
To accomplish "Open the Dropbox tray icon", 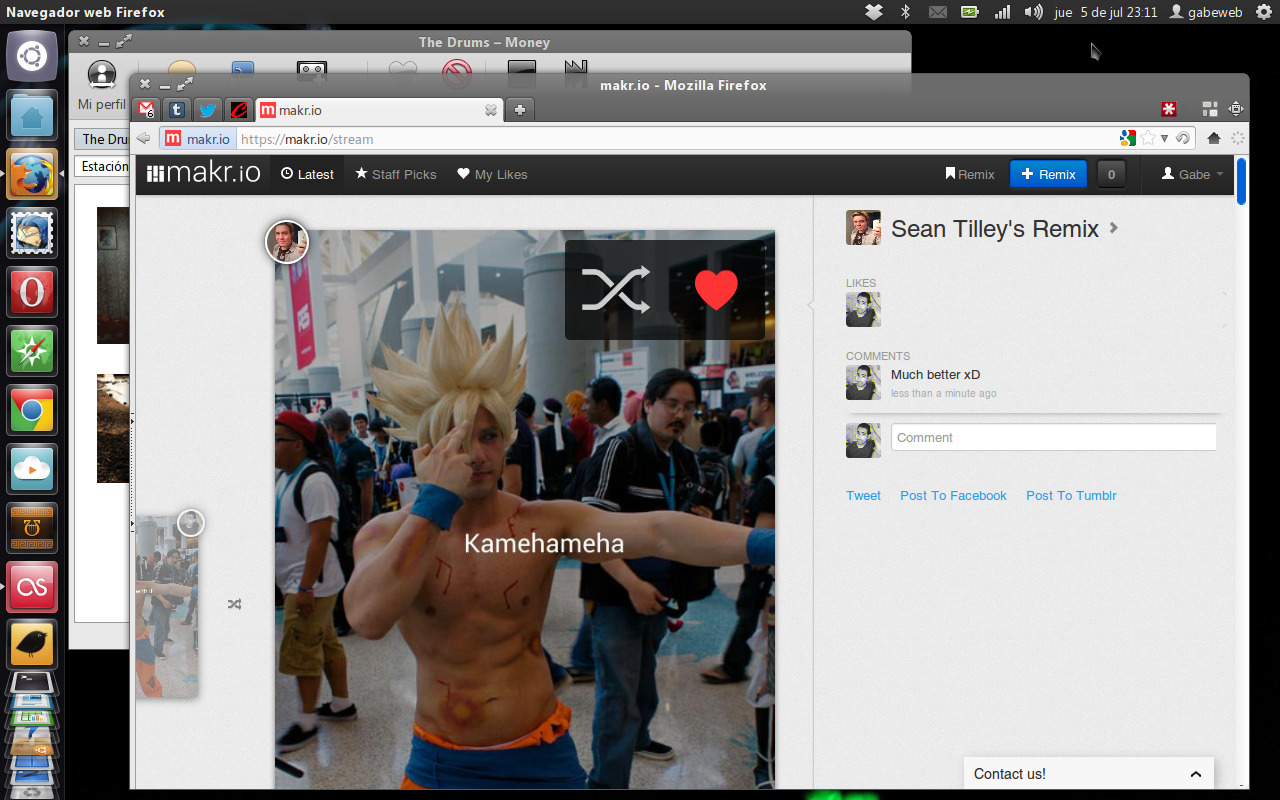I will click(874, 12).
